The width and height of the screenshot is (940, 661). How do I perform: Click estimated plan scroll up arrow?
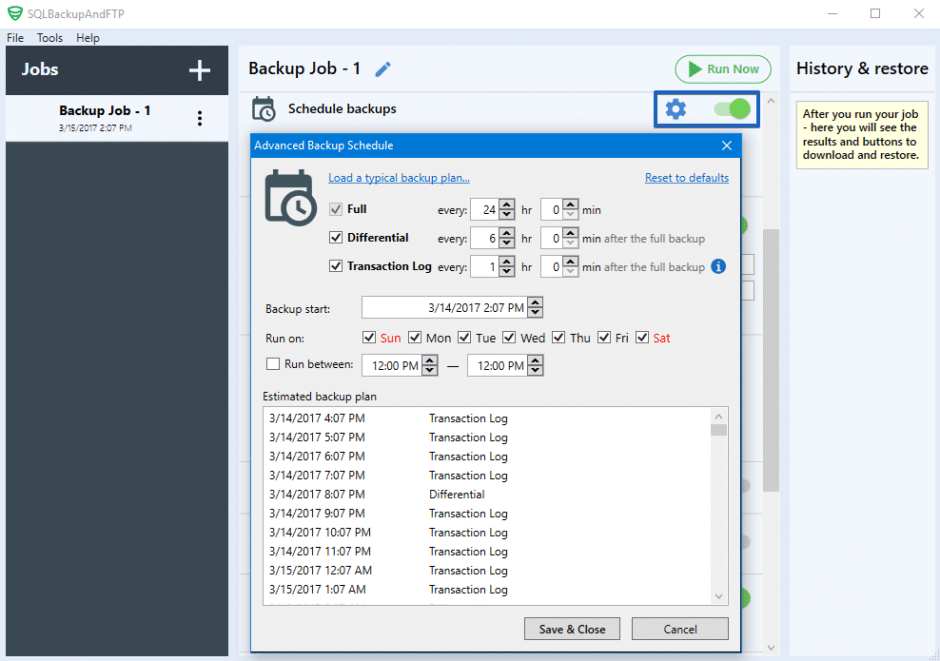pyautogui.click(x=718, y=416)
